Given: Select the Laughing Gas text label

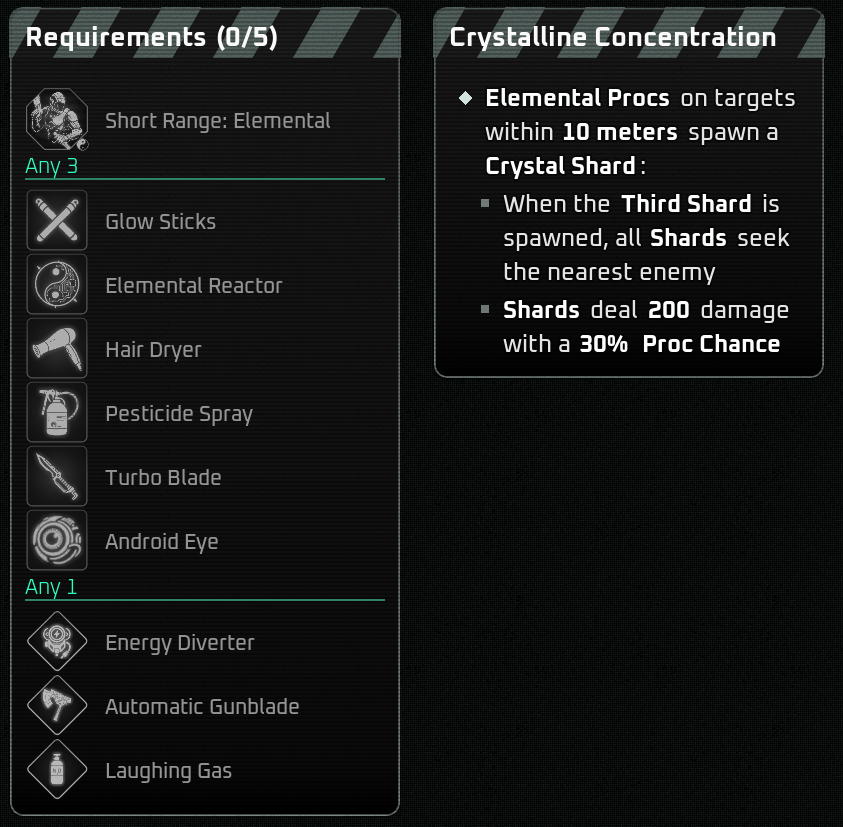Looking at the screenshot, I should click(x=168, y=770).
